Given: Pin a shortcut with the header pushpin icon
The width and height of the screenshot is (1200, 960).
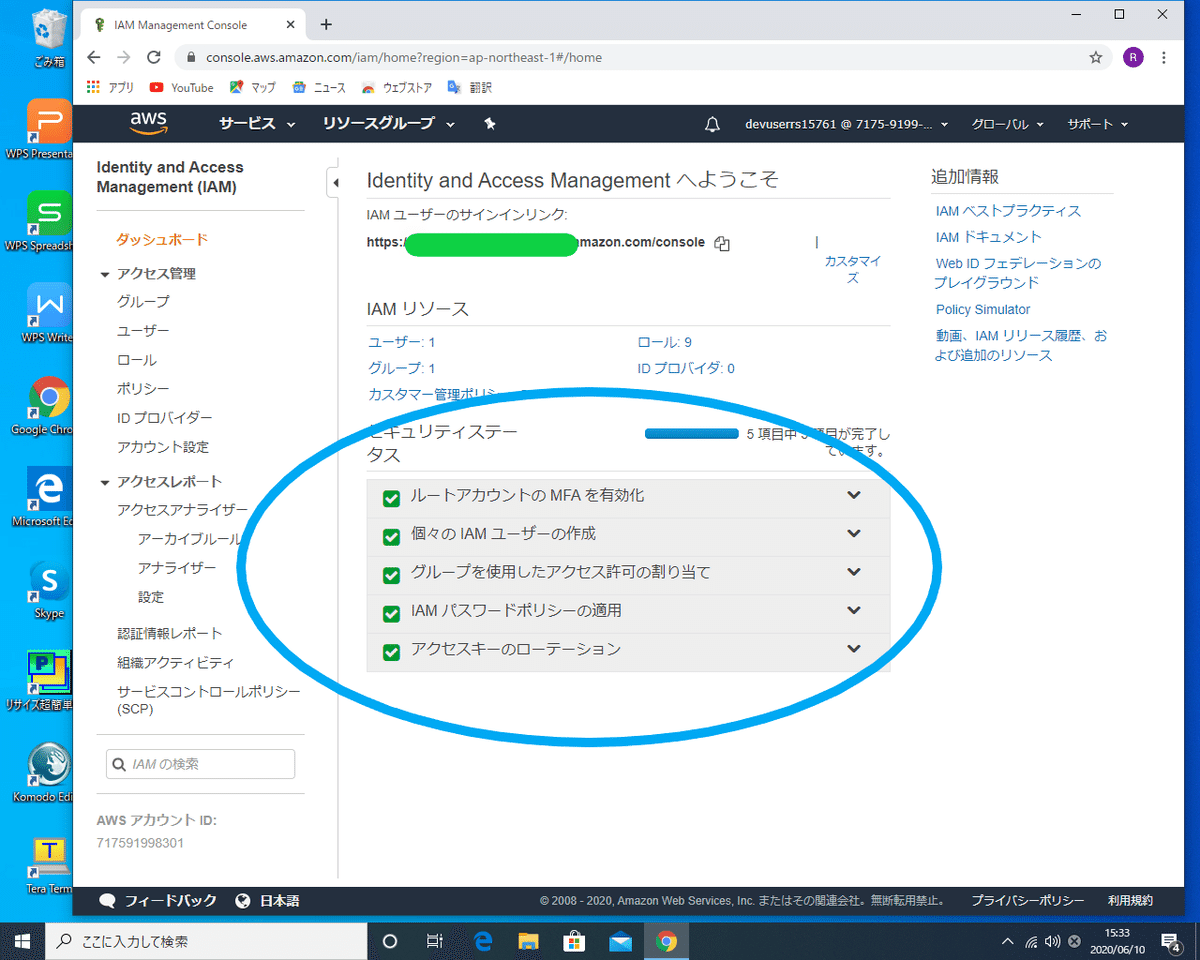Looking at the screenshot, I should pos(490,124).
